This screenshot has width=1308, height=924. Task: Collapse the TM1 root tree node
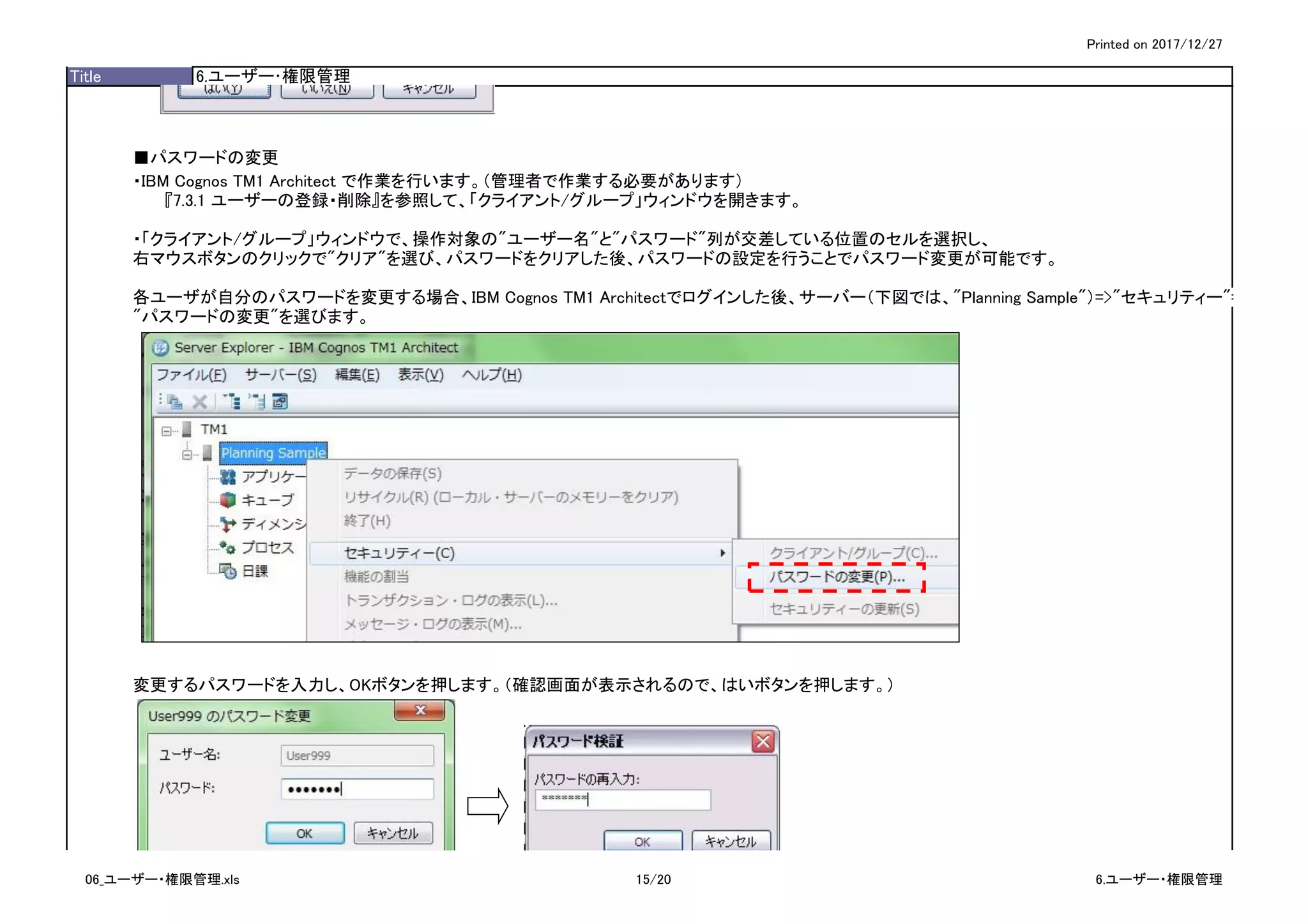click(x=166, y=431)
